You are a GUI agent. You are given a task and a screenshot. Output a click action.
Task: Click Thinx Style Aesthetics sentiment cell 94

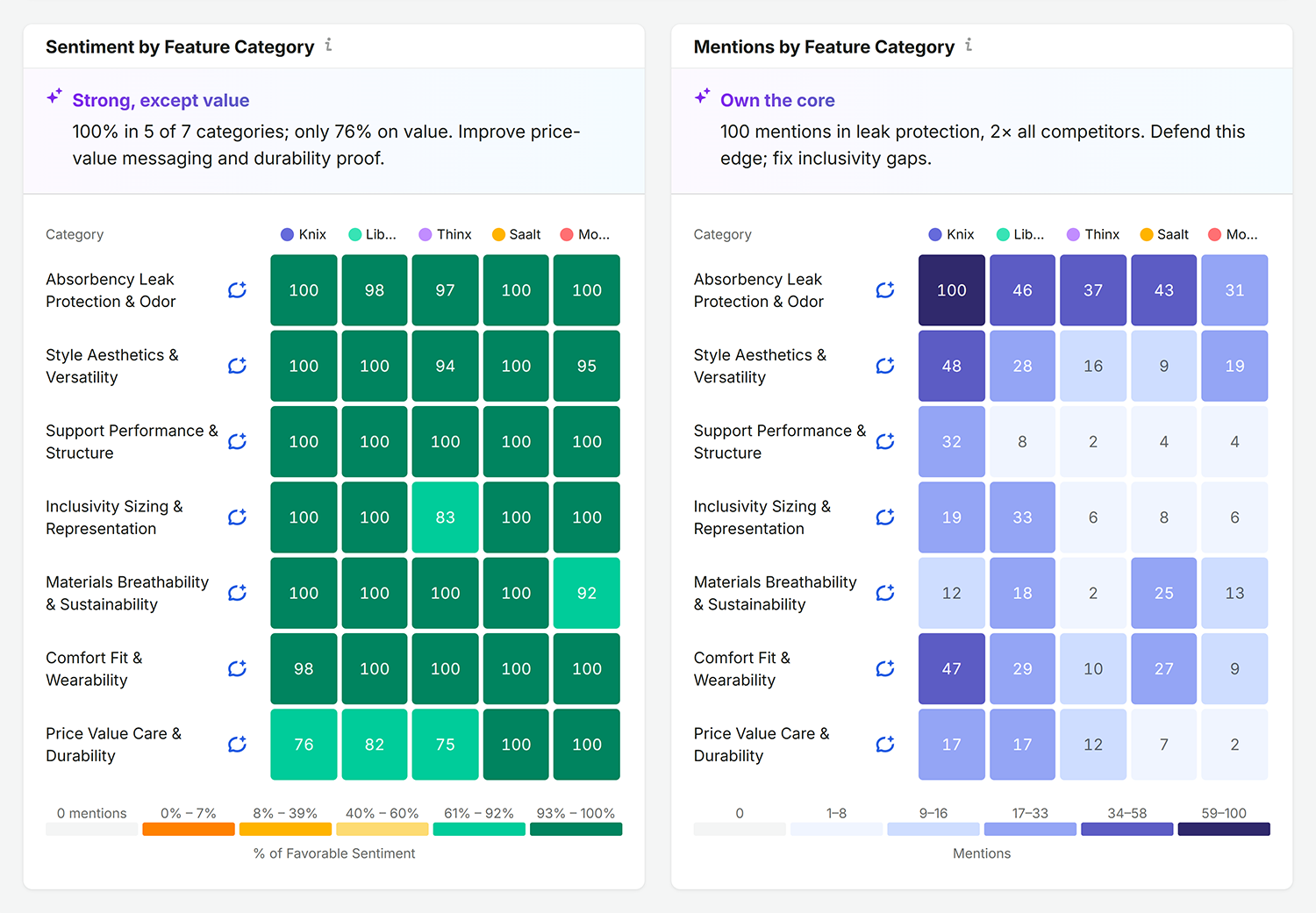(x=446, y=366)
